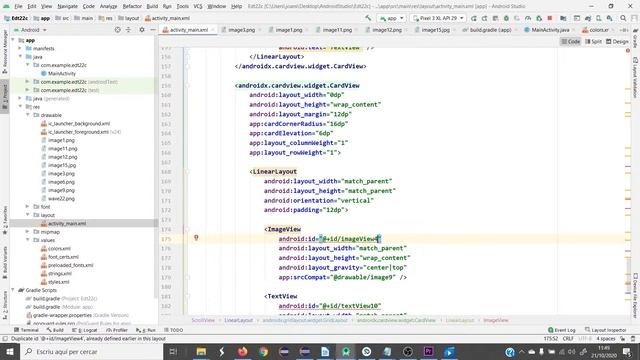Image resolution: width=640 pixels, height=360 pixels.
Task: Switch to the image3.png tab
Action: click(x=241, y=30)
